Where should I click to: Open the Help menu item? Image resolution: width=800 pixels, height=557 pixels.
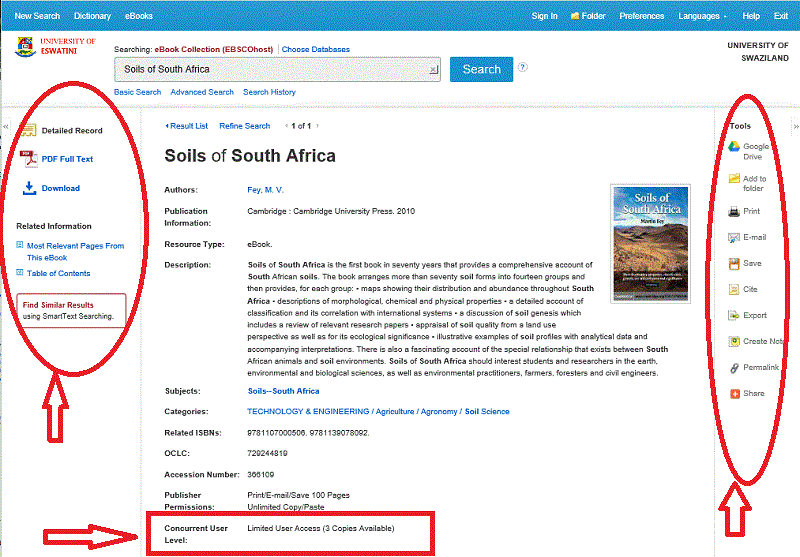click(751, 16)
